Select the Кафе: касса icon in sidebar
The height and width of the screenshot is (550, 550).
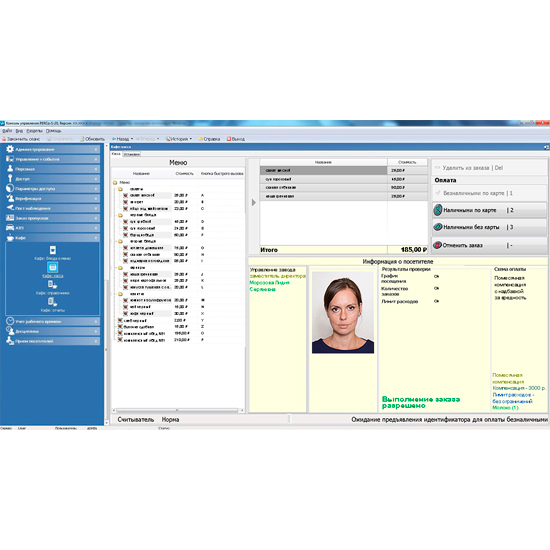click(x=53, y=267)
